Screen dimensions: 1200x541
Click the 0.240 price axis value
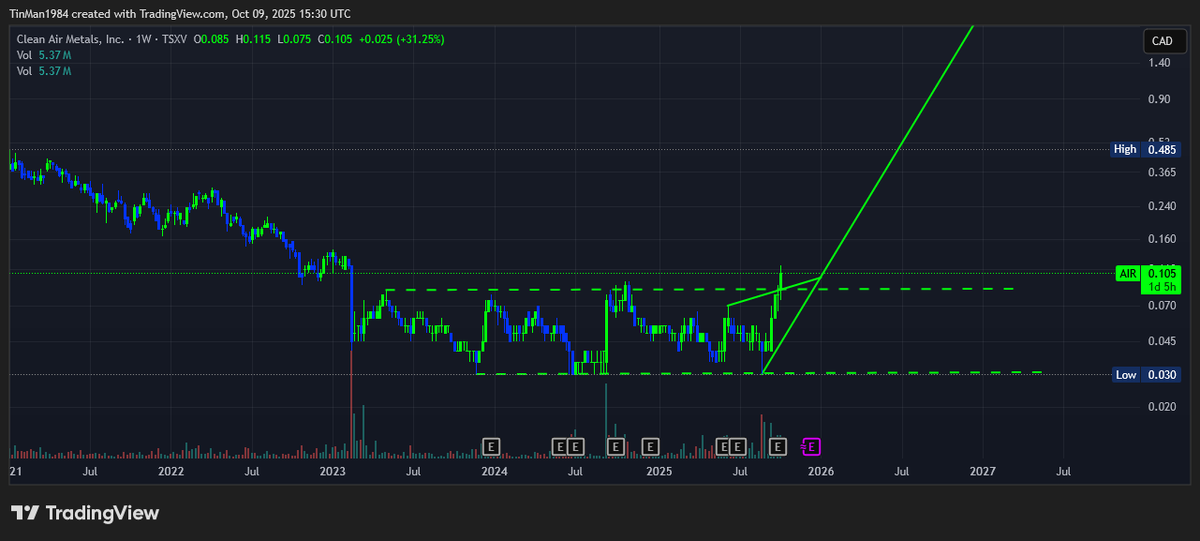pos(1162,206)
